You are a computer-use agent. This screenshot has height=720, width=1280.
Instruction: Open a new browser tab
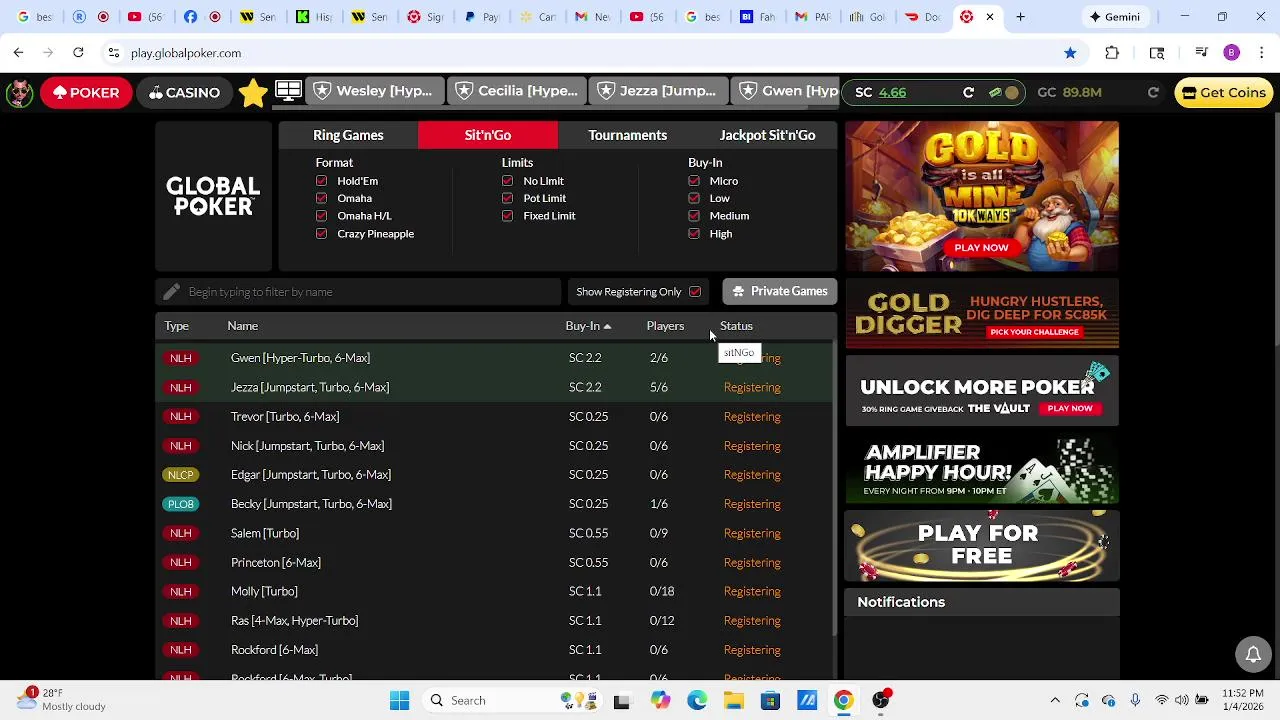tap(1020, 17)
